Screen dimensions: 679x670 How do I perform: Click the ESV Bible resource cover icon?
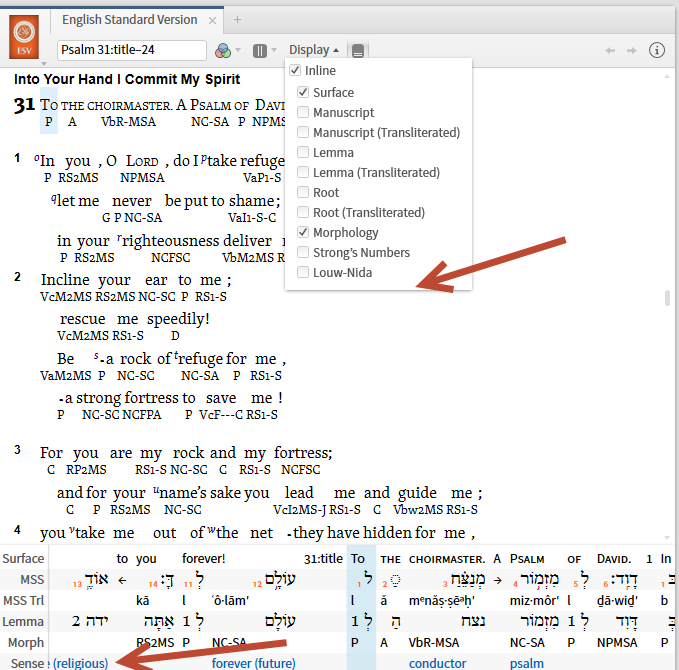(24, 37)
